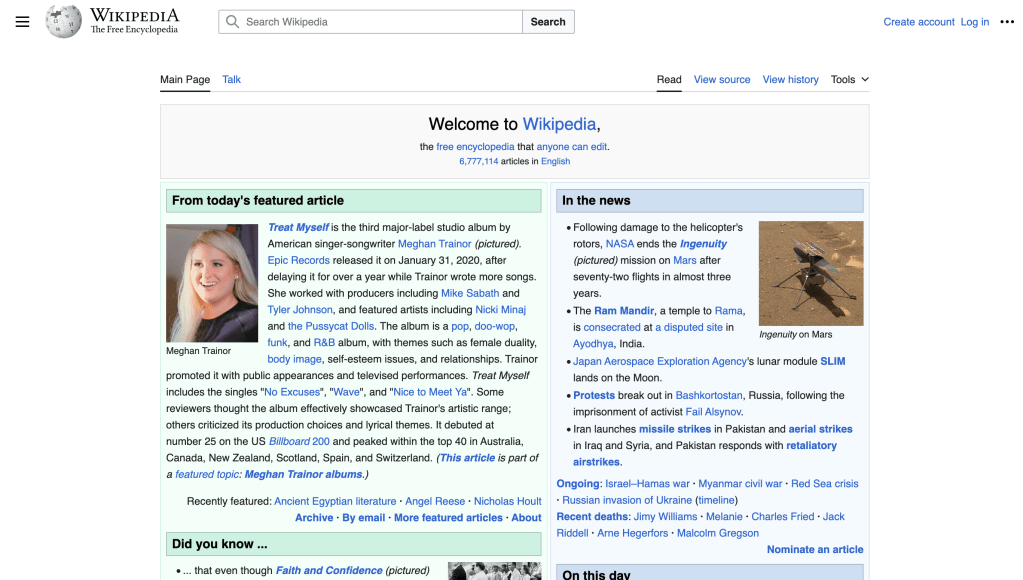Select the View source tab

pos(721,80)
